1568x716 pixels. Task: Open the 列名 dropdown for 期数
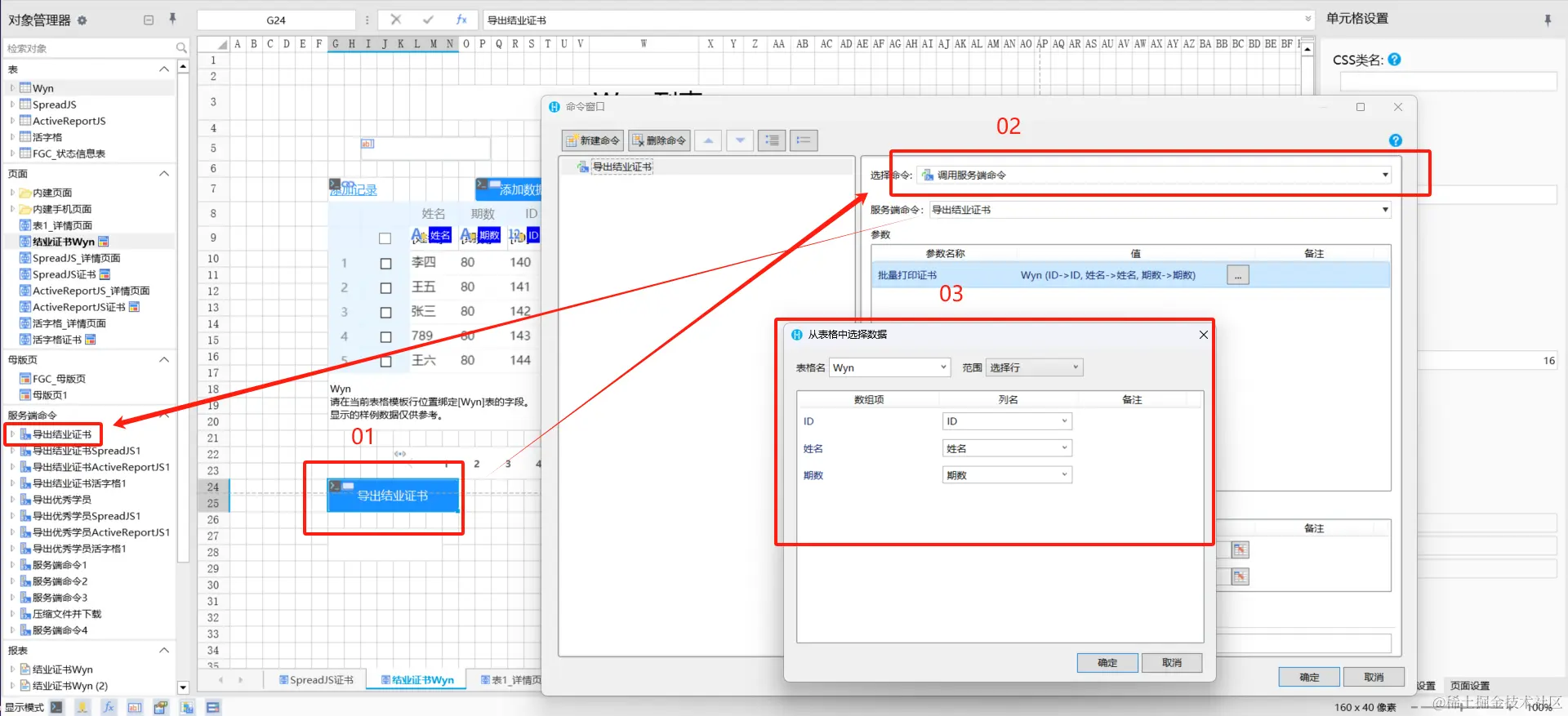pos(1007,475)
